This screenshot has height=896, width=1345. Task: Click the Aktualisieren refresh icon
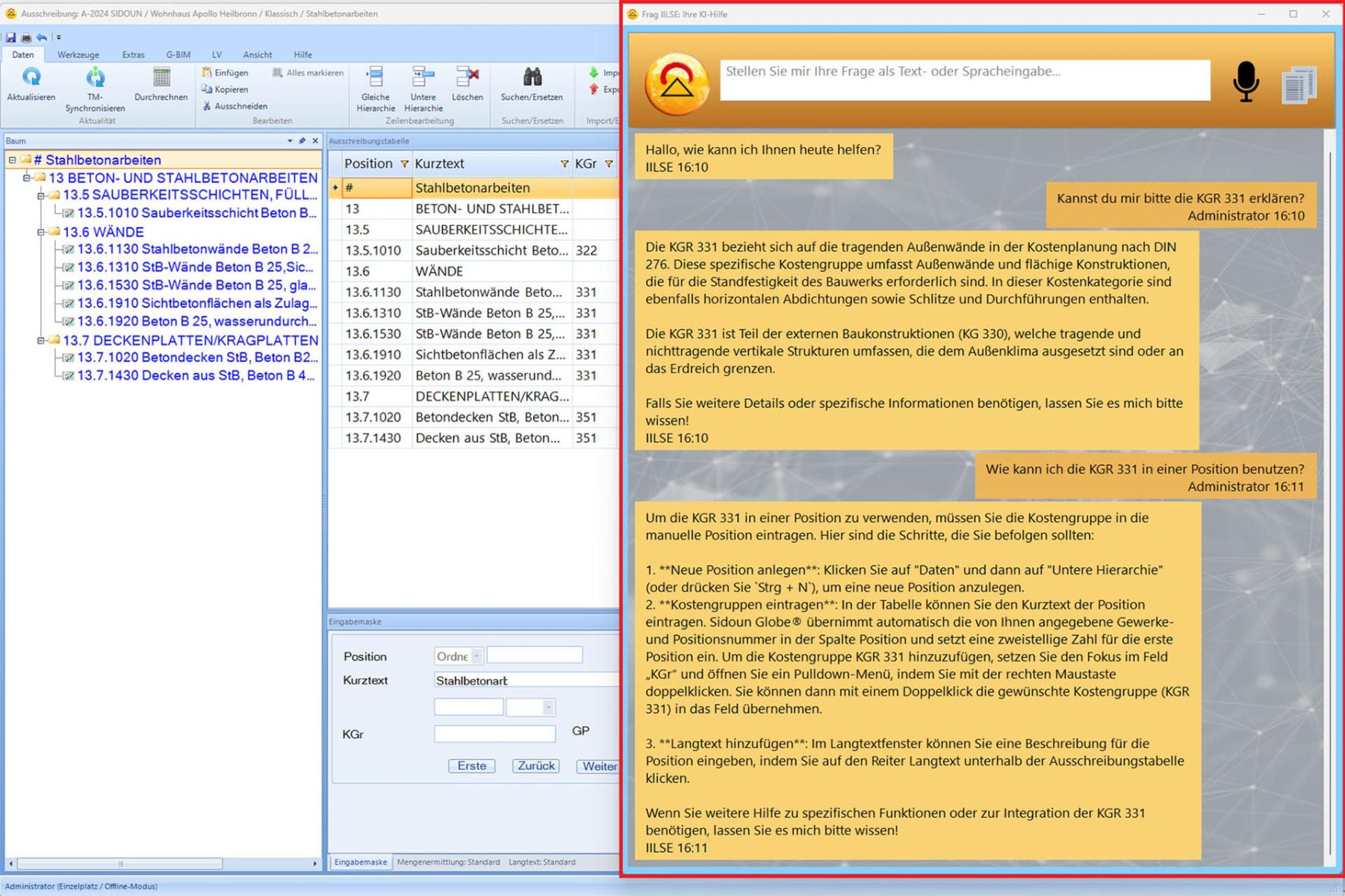(x=31, y=78)
